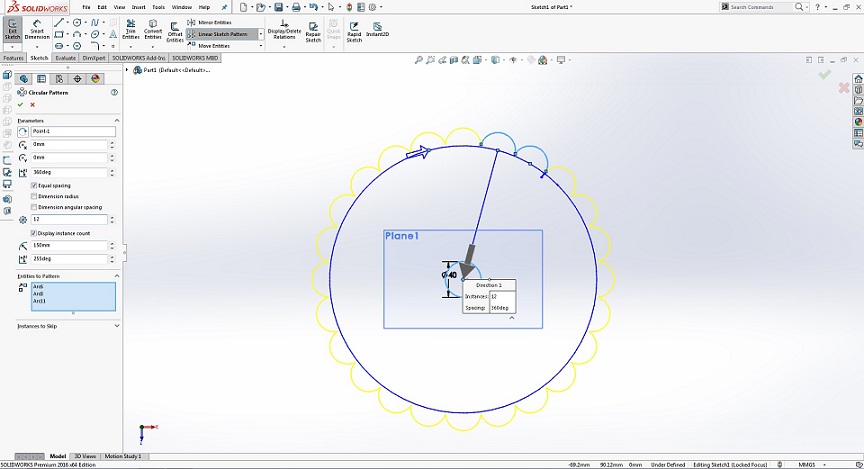The width and height of the screenshot is (864, 469).
Task: Open the File menu
Action: (x=87, y=7)
